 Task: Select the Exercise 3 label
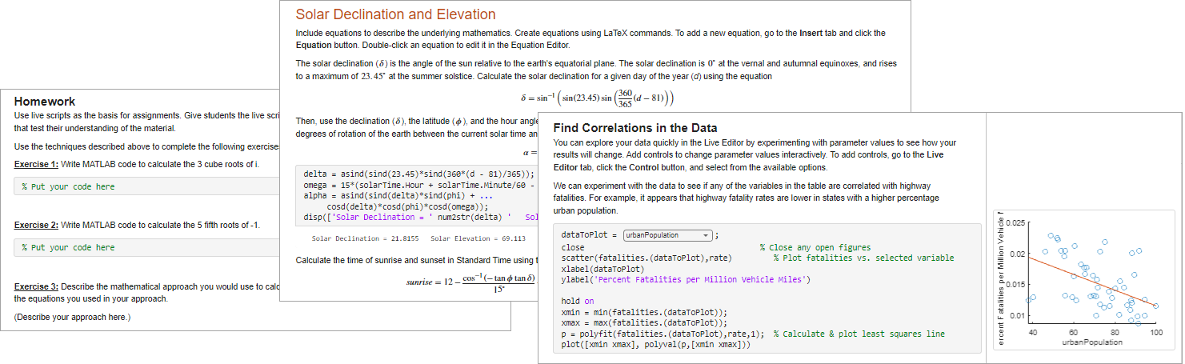(x=36, y=287)
